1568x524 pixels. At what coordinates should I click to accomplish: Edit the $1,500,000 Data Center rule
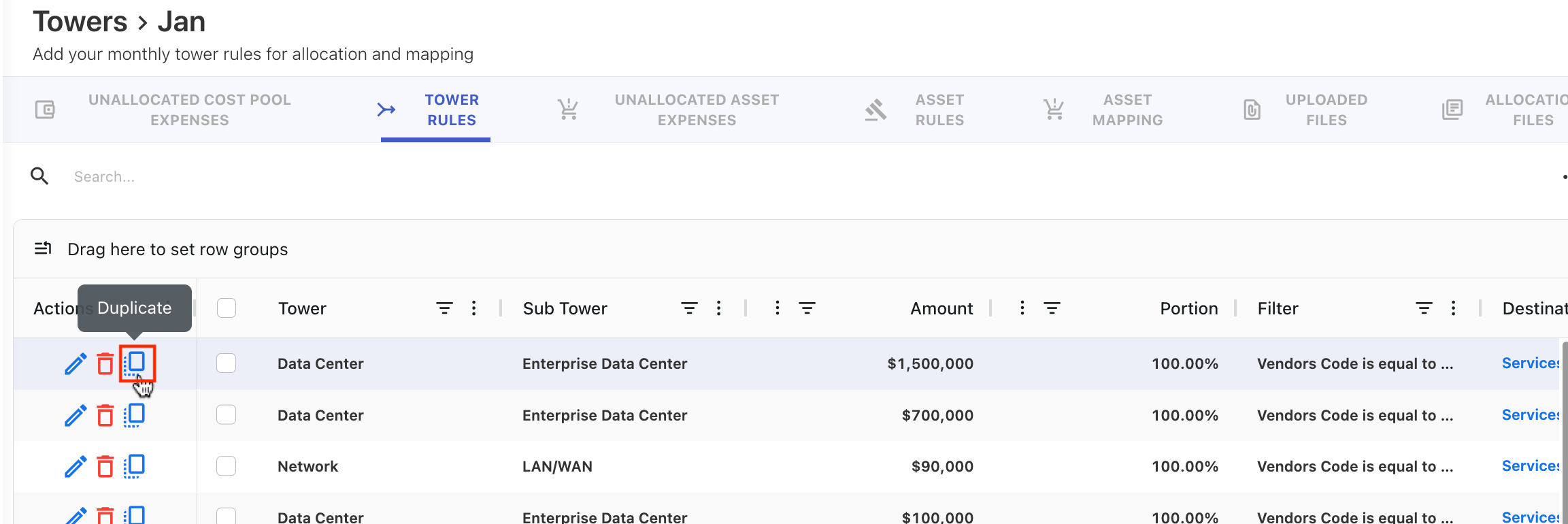pos(76,363)
